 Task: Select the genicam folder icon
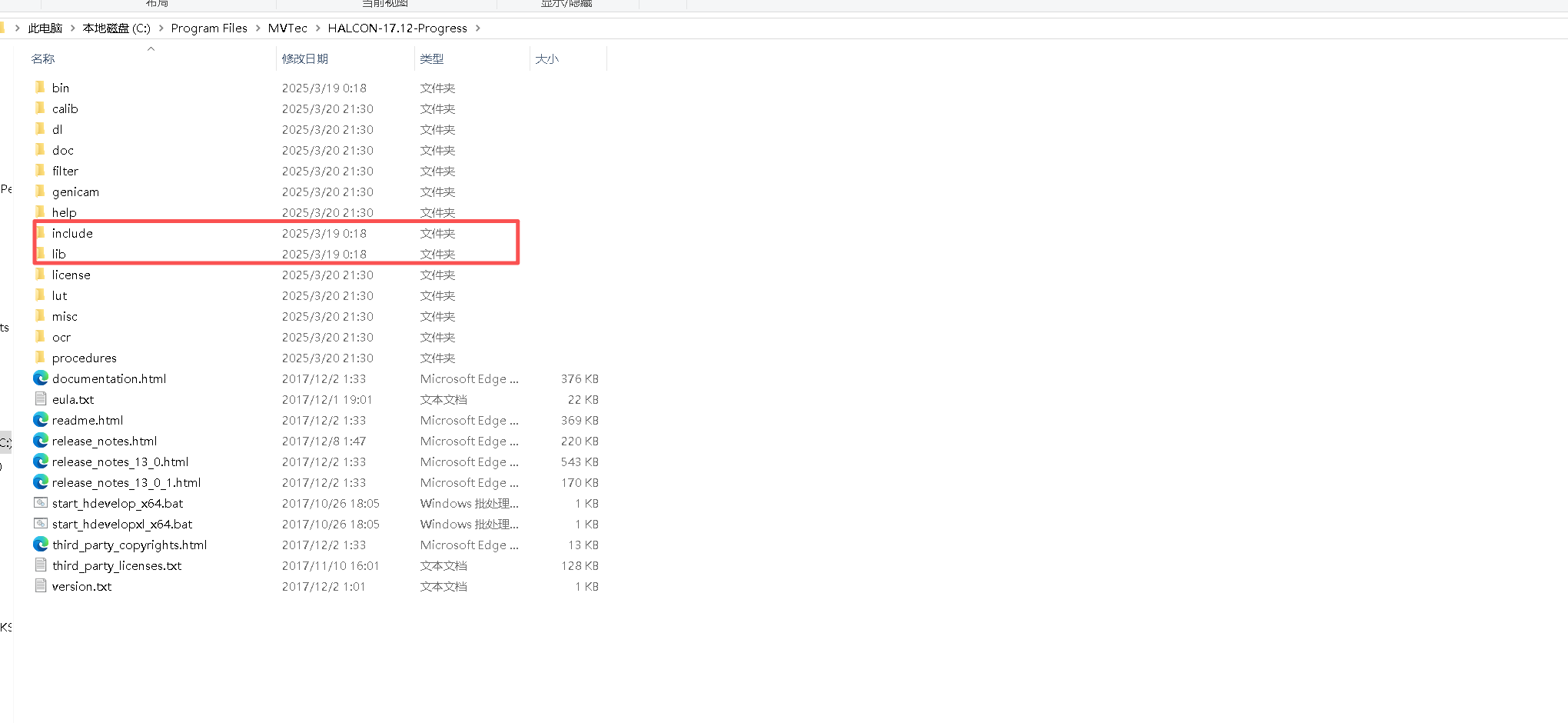[x=40, y=191]
